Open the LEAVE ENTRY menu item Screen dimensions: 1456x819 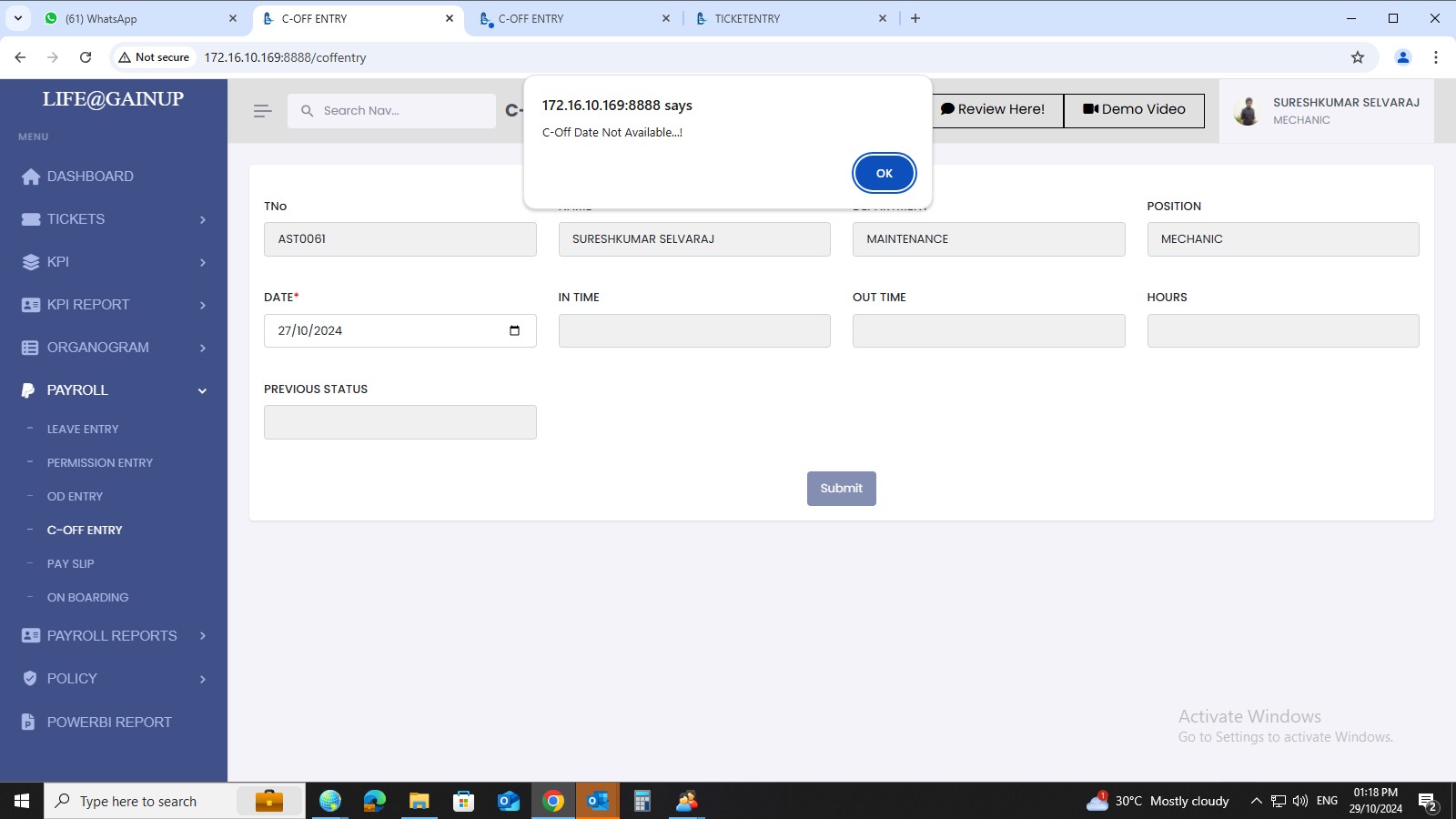[x=83, y=430]
